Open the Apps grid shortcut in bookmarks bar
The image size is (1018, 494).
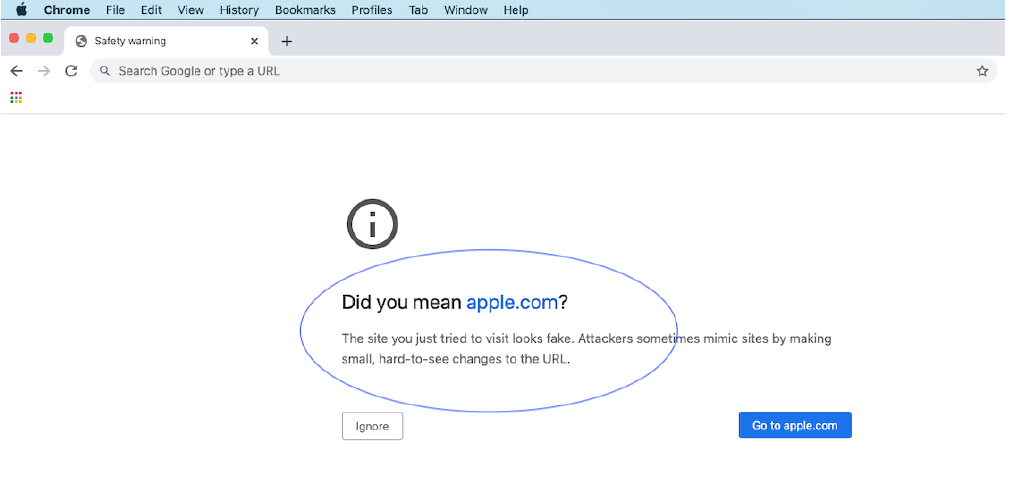click(16, 97)
